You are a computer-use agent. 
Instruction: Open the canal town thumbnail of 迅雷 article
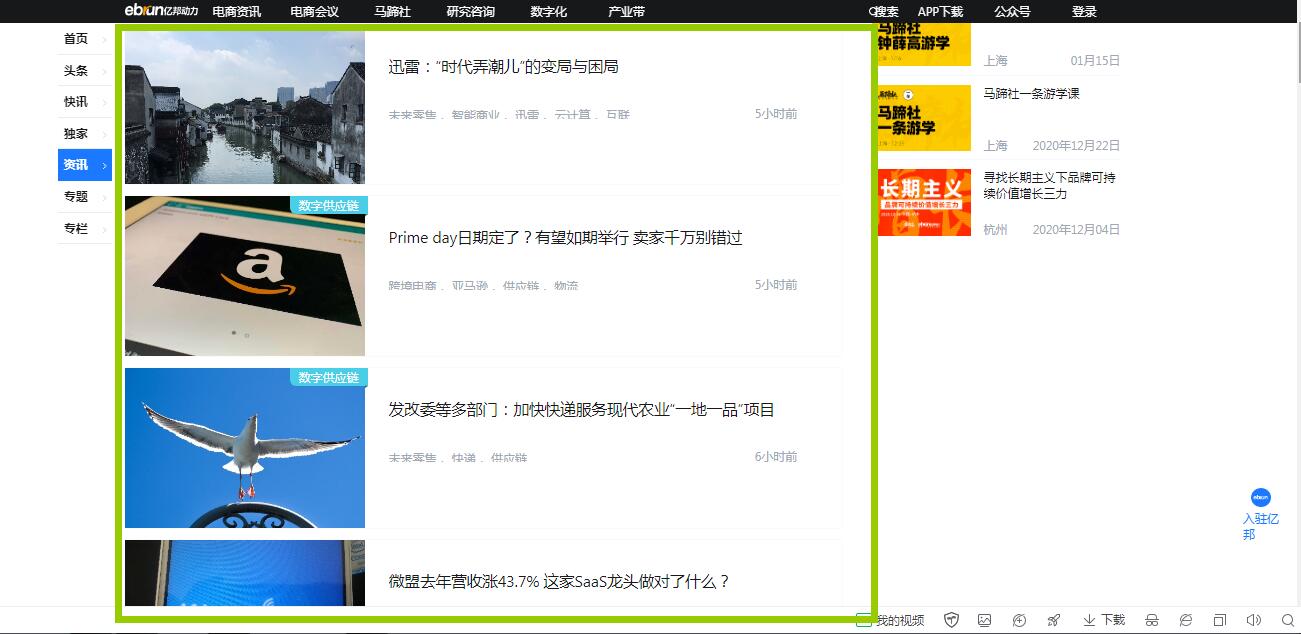tap(245, 107)
